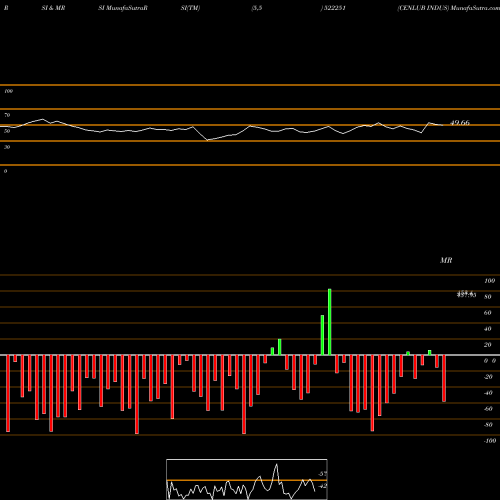Click the RSI axis label 70

pyautogui.click(x=7, y=115)
